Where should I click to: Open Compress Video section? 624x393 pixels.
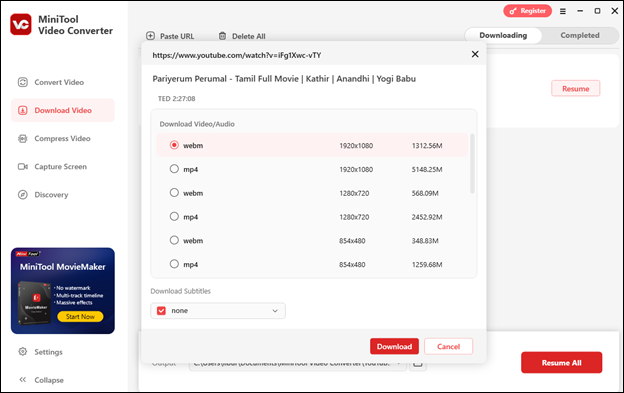tap(62, 138)
